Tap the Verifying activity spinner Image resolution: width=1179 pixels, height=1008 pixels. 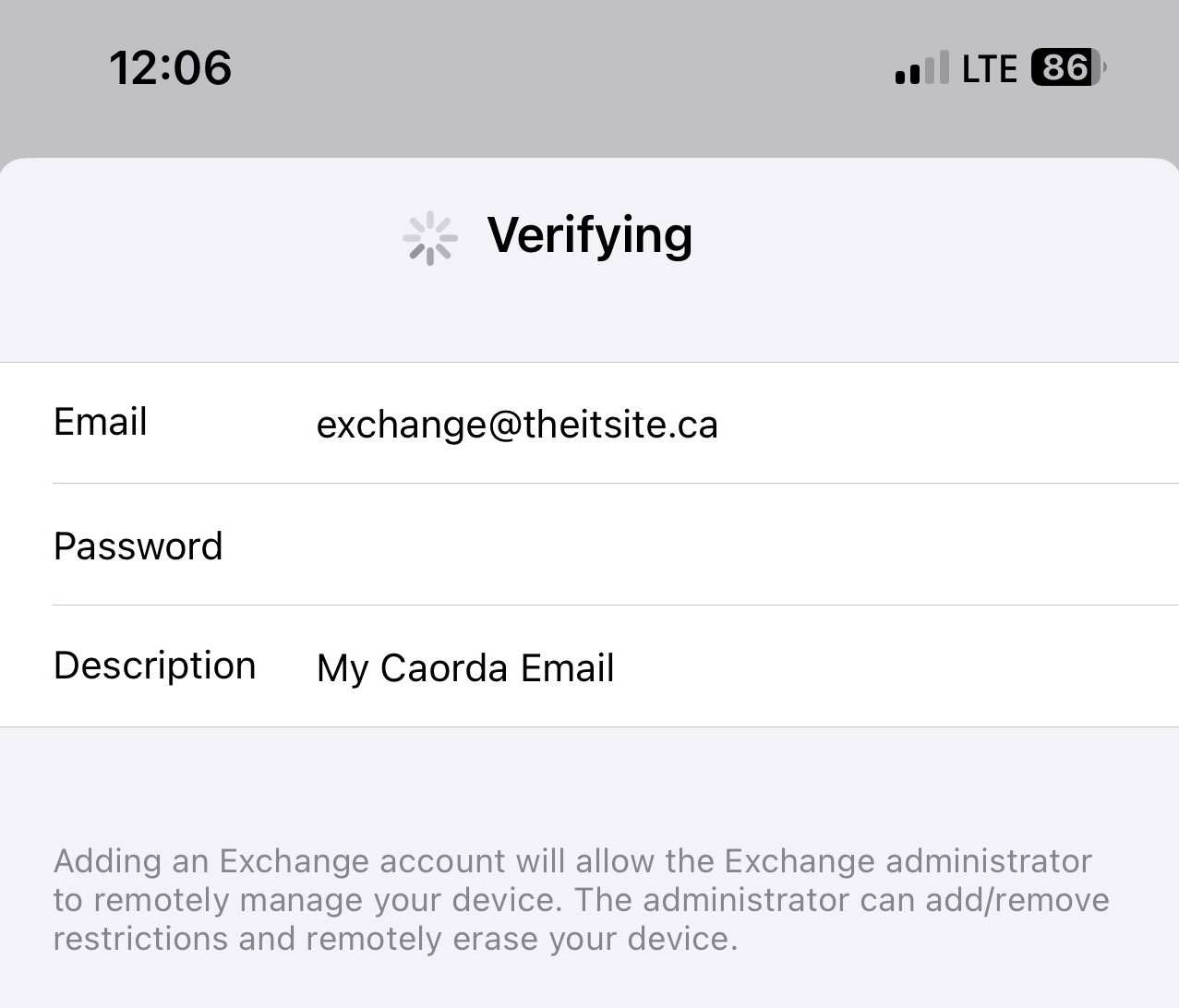pyautogui.click(x=429, y=238)
